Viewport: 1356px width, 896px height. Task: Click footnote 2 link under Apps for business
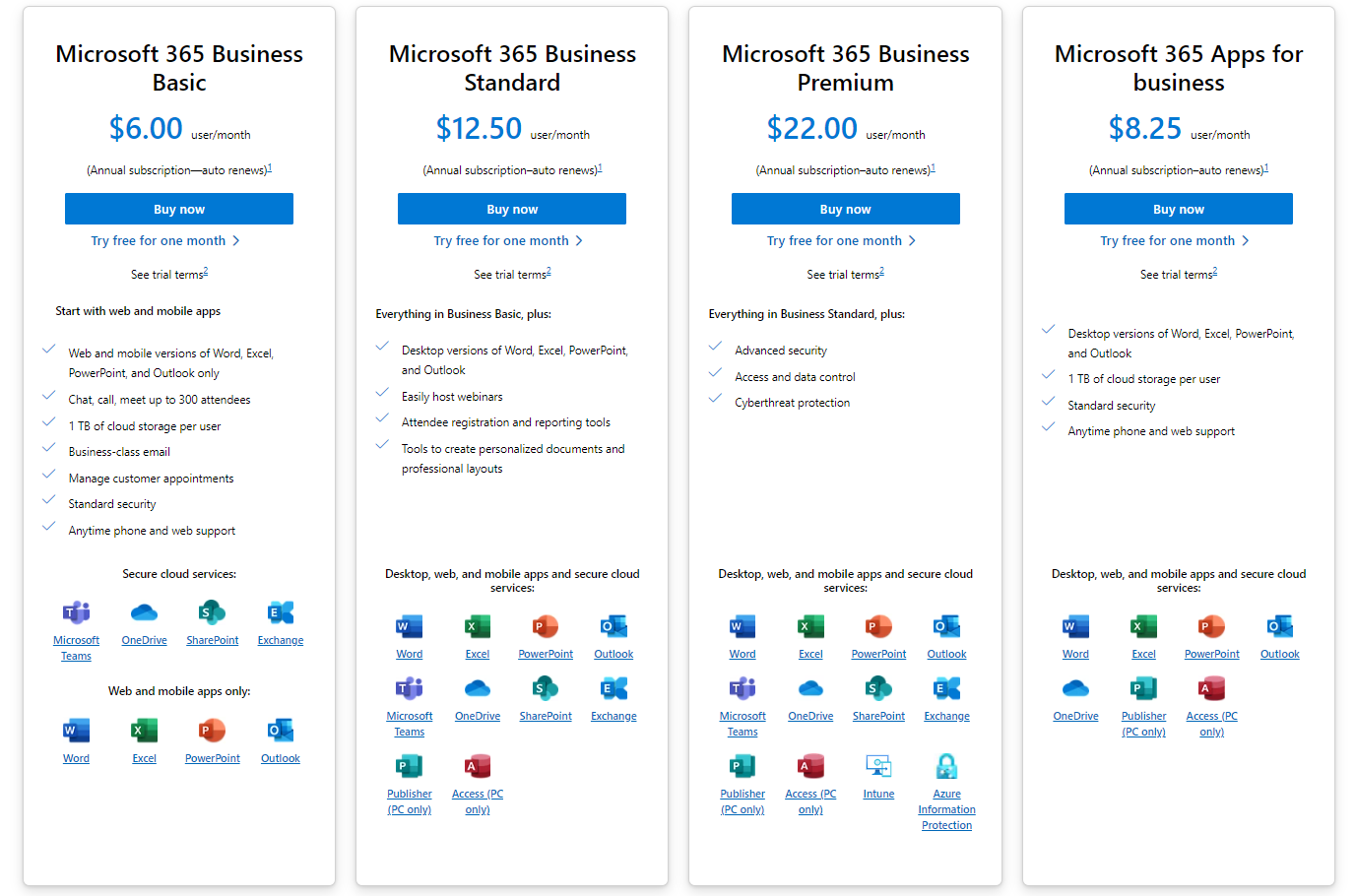[x=1215, y=269]
